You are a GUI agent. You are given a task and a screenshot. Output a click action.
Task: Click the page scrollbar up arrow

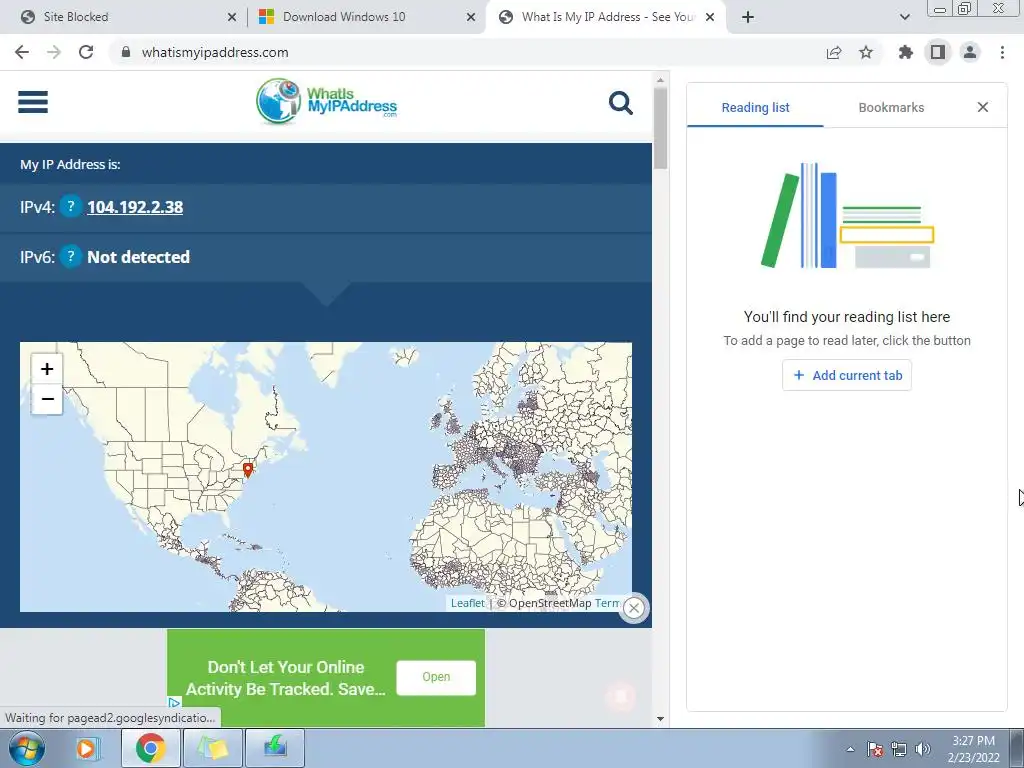point(660,80)
